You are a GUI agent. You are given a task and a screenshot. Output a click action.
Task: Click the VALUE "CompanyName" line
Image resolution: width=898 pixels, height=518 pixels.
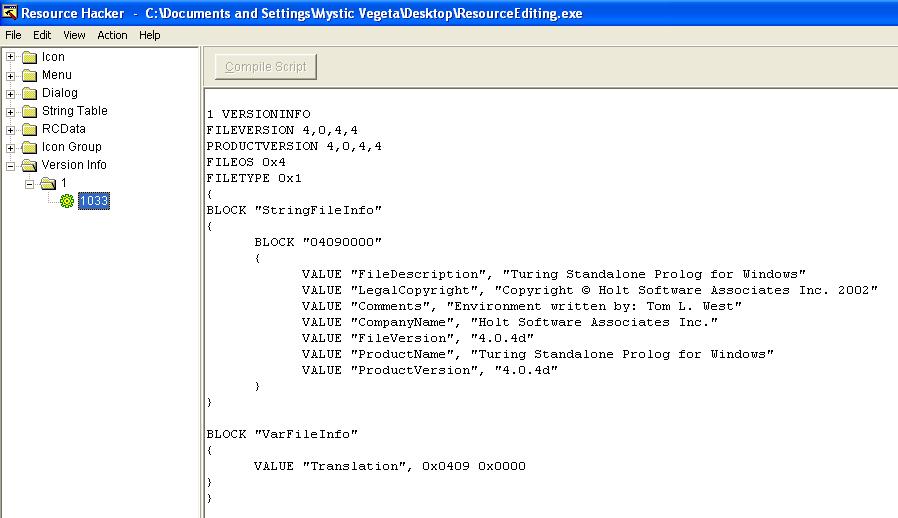510,323
